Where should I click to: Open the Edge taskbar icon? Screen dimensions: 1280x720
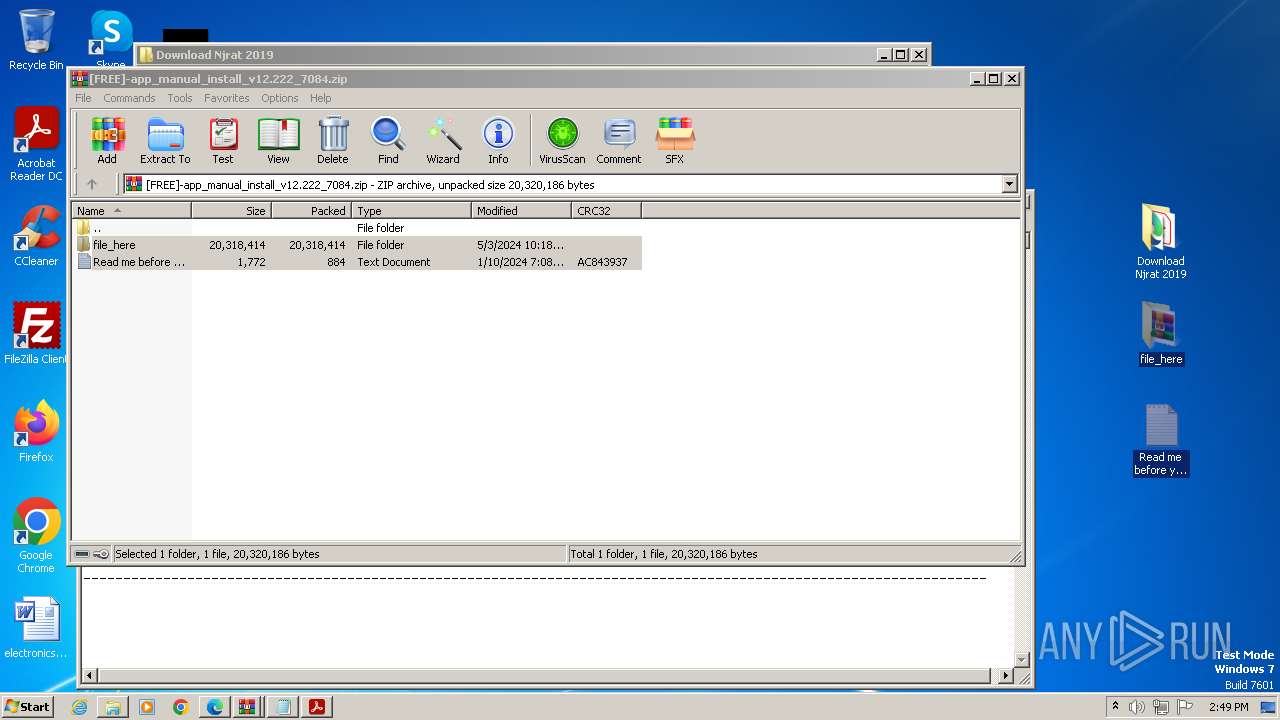point(215,707)
